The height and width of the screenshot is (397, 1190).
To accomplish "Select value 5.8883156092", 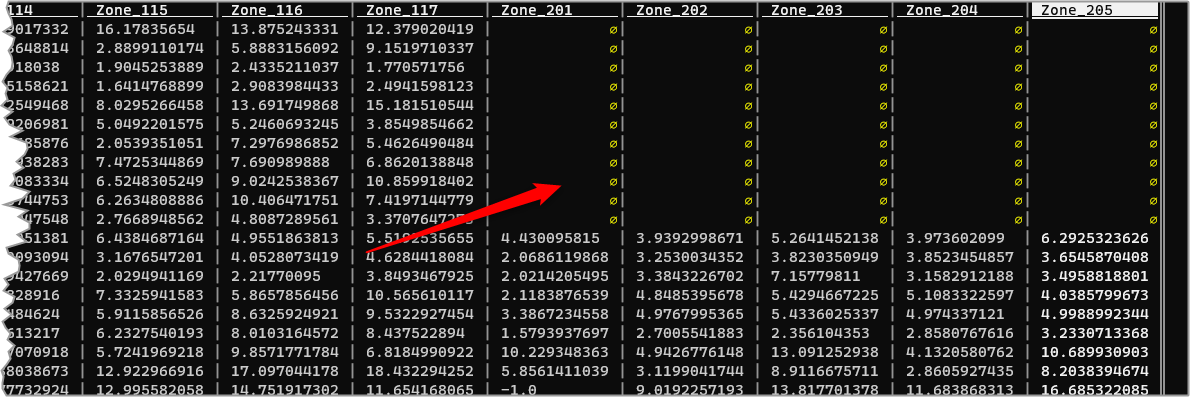I will coord(285,49).
